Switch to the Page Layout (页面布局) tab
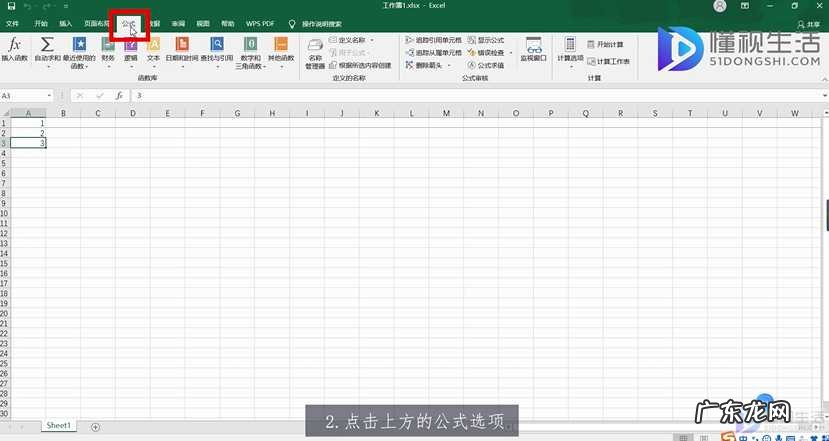Screen dimensions: 829x441 97,24
